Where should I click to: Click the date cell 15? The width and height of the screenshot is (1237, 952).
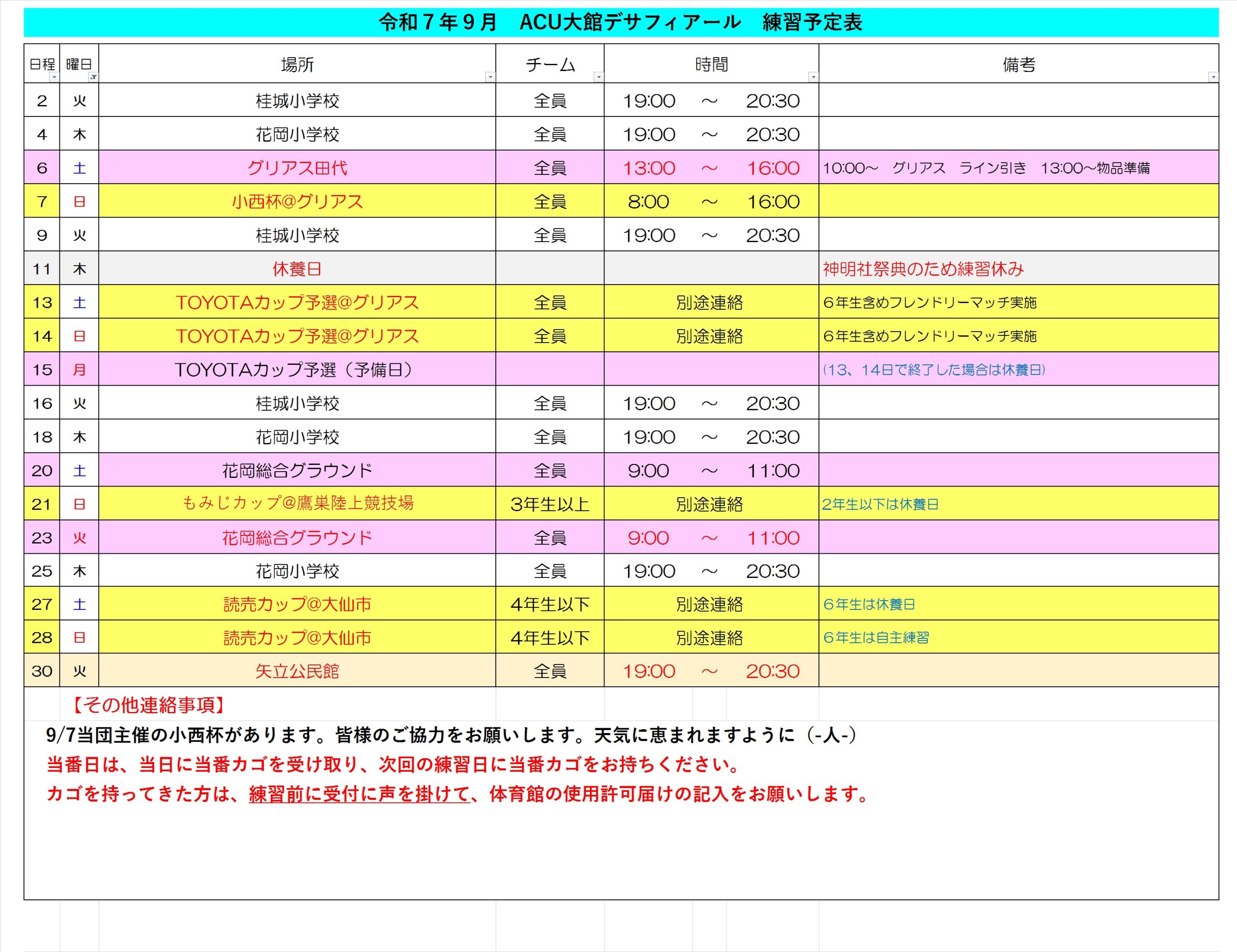[x=42, y=369]
